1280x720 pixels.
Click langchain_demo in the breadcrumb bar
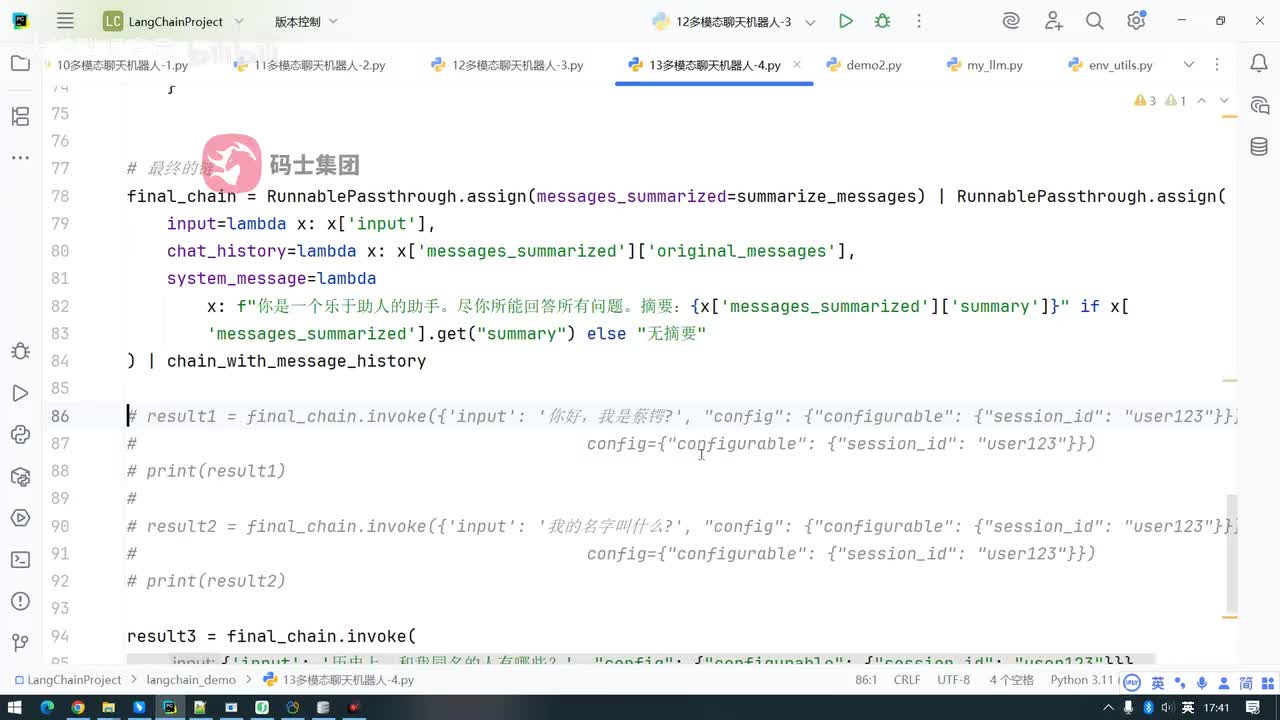click(x=191, y=680)
